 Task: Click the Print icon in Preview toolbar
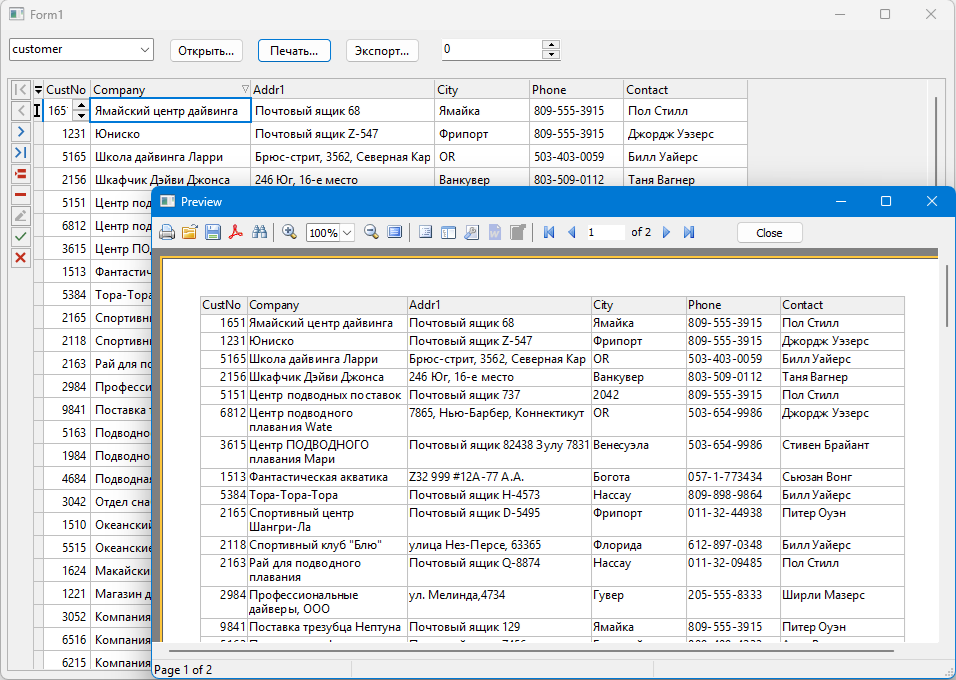[167, 232]
